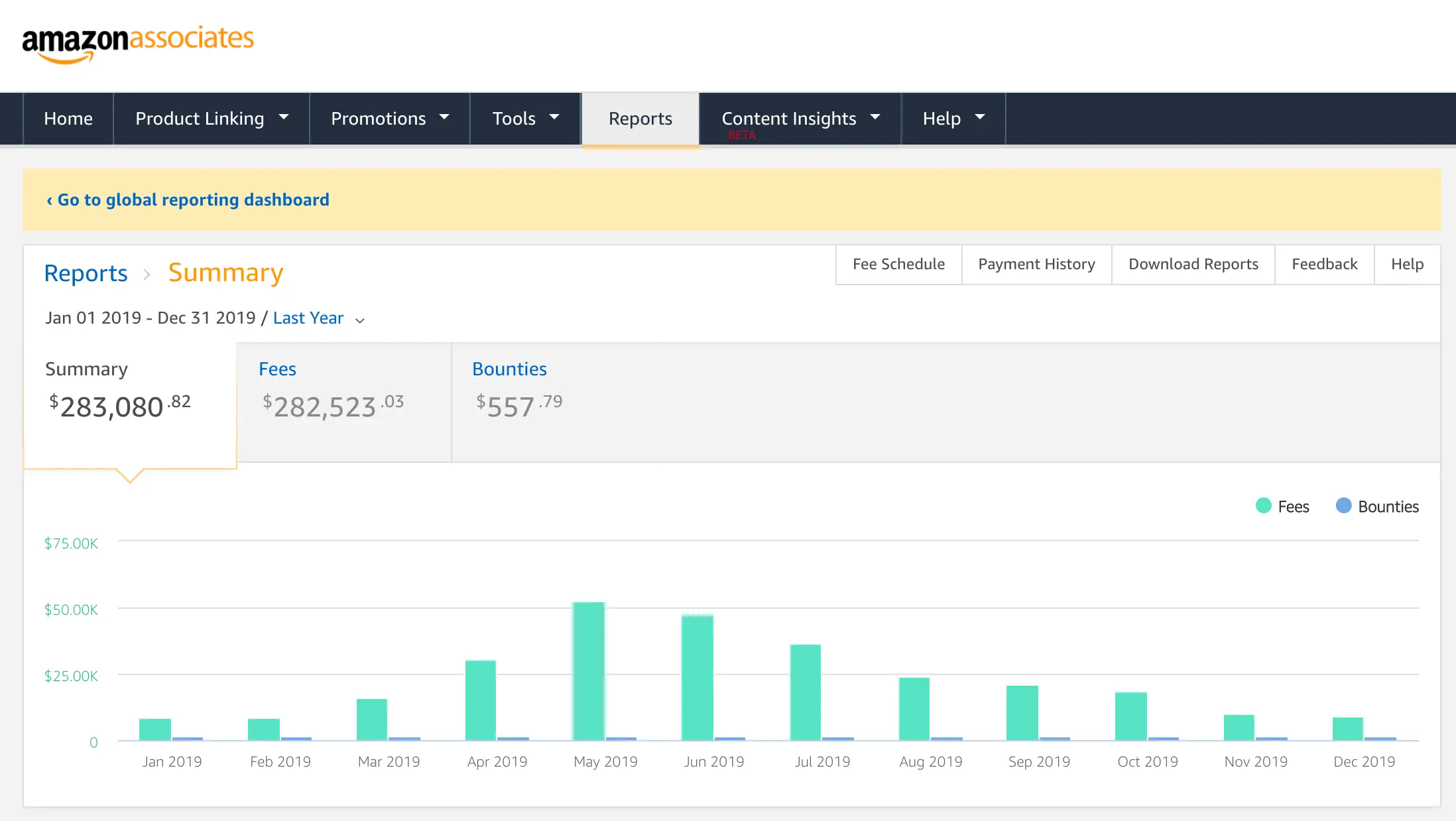Viewport: 1456px width, 821px height.
Task: Click the Feedback button
Action: (x=1324, y=265)
